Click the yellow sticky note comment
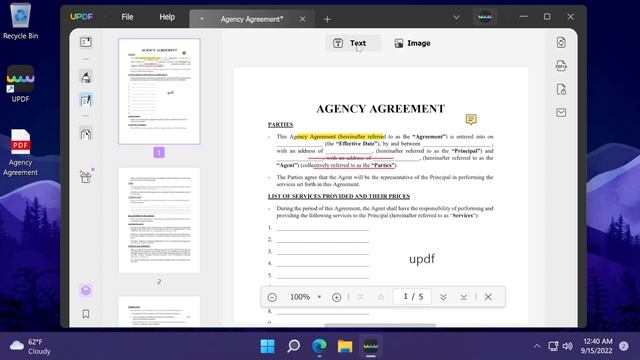Screen dimensions: 640x360 click(471, 119)
